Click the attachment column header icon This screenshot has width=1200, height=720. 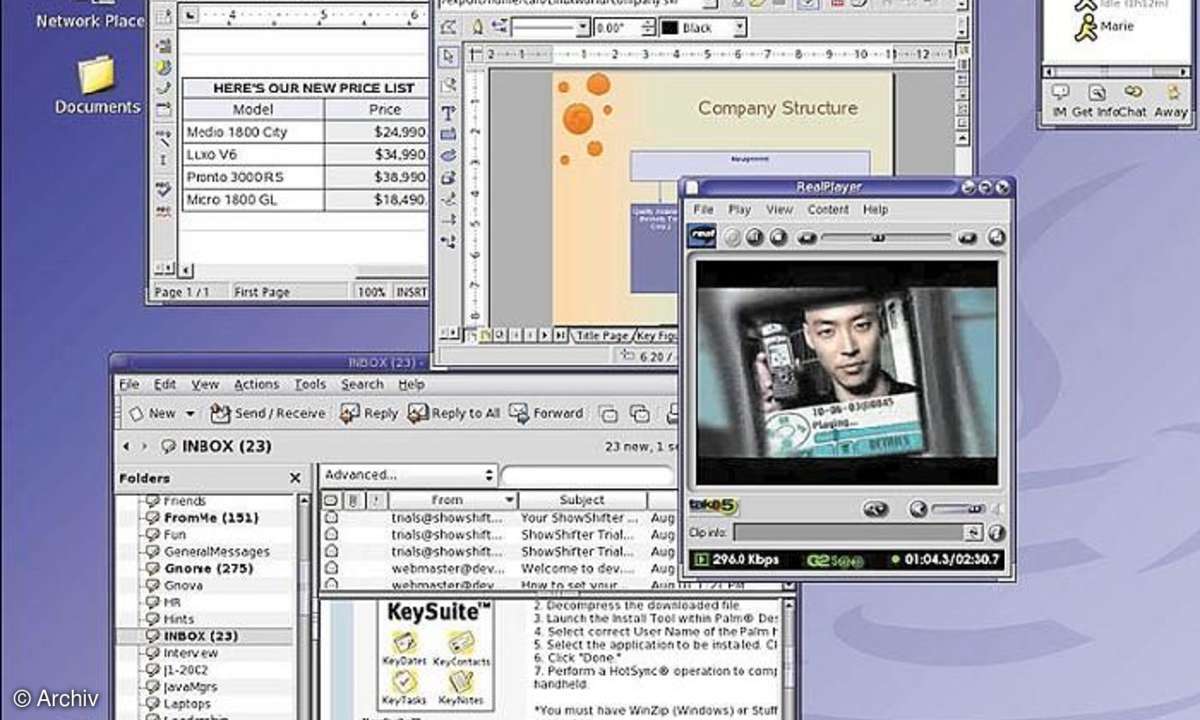click(354, 499)
